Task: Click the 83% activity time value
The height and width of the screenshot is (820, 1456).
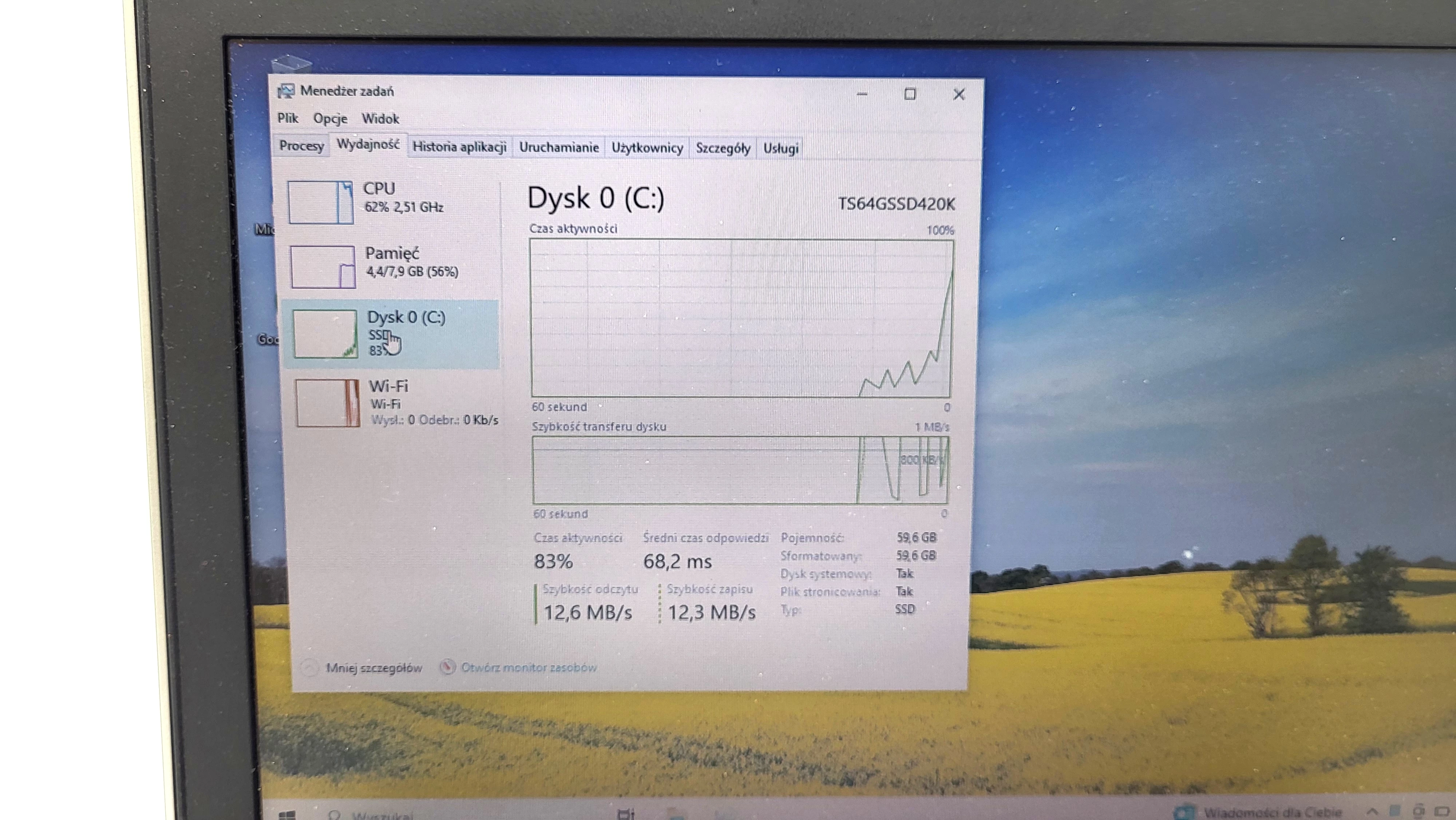Action: point(553,561)
